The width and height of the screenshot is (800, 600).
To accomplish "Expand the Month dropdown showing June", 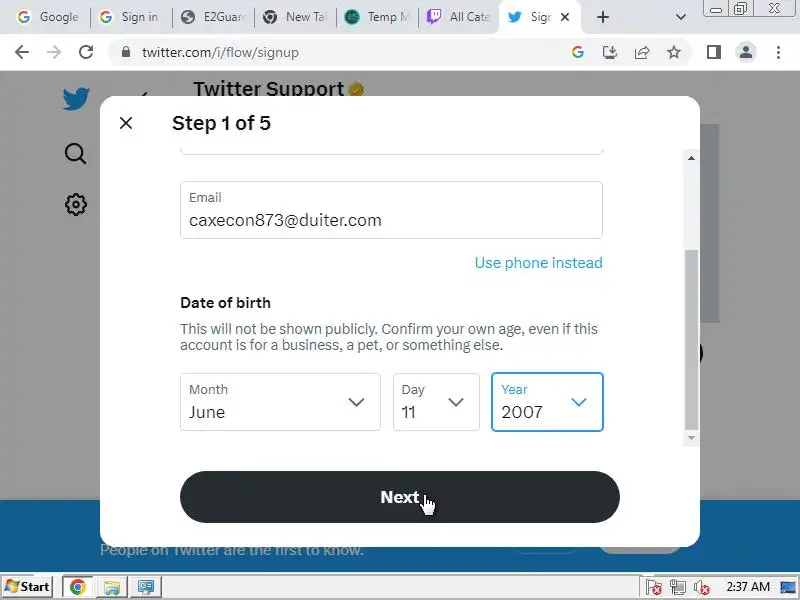I will pyautogui.click(x=280, y=402).
